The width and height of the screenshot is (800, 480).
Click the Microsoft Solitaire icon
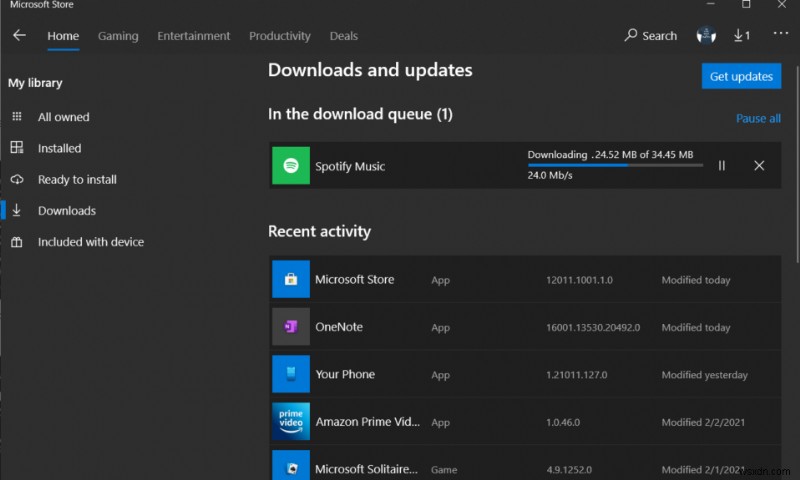pos(291,465)
